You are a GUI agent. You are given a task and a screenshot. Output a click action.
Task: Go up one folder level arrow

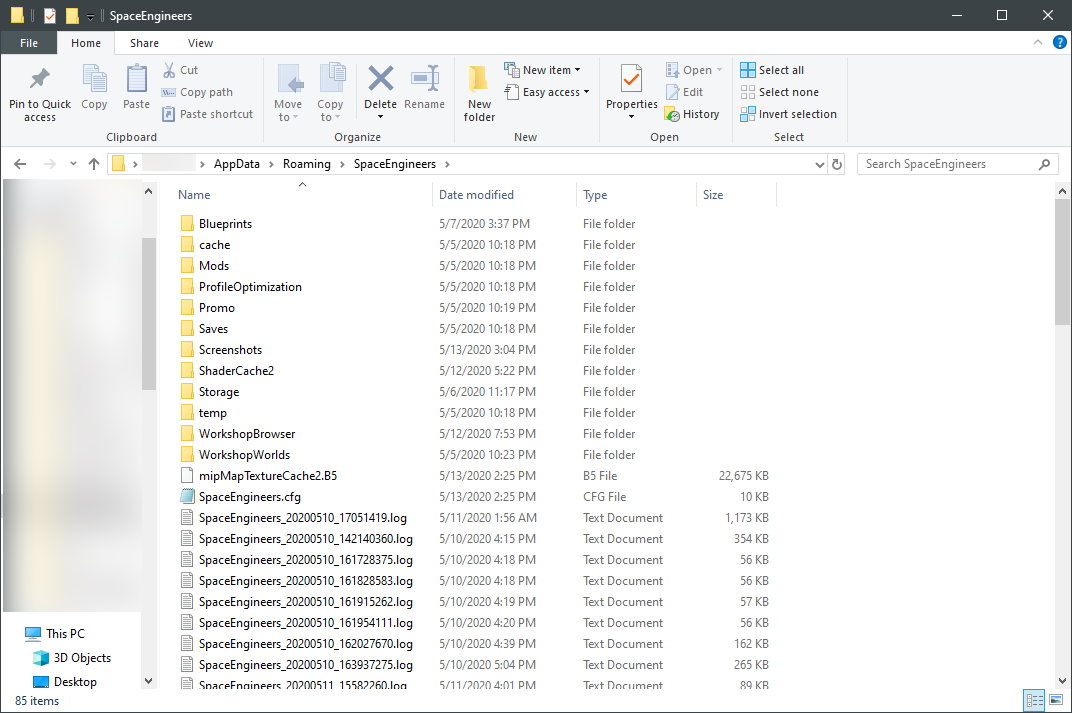(94, 164)
